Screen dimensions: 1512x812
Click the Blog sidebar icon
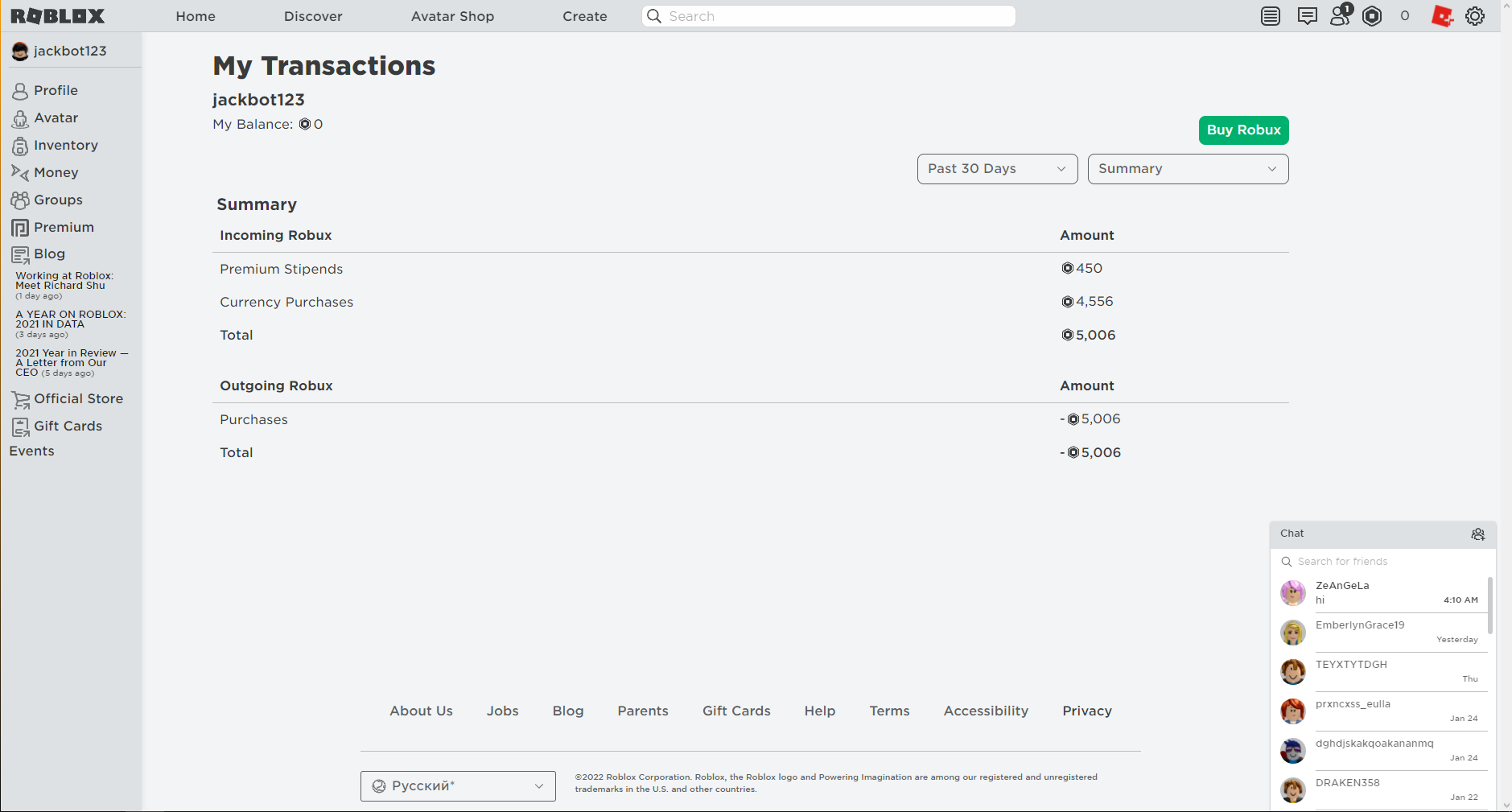coord(20,254)
